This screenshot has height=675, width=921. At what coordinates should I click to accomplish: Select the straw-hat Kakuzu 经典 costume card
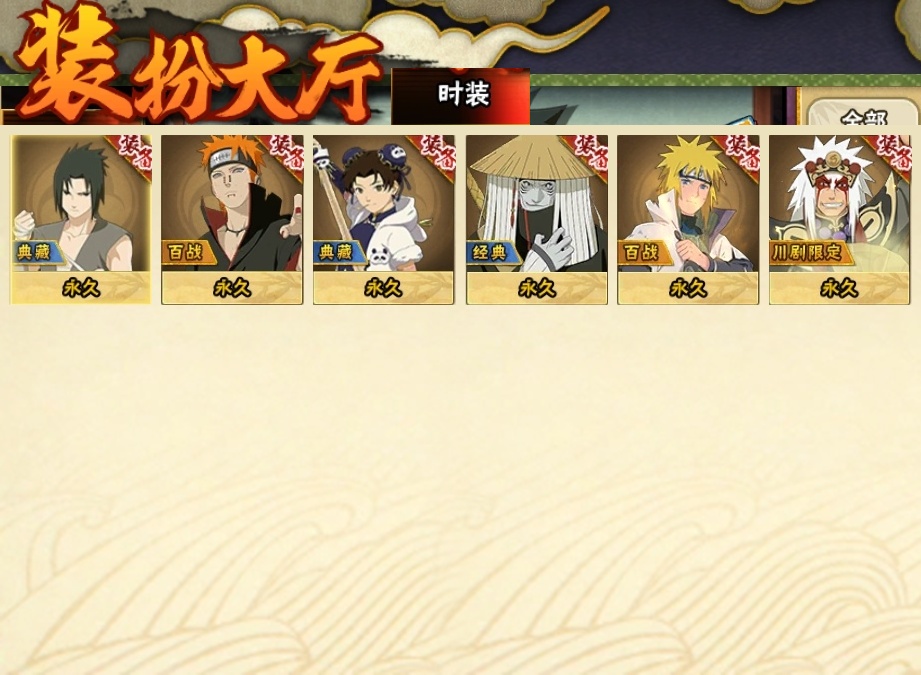(537, 220)
